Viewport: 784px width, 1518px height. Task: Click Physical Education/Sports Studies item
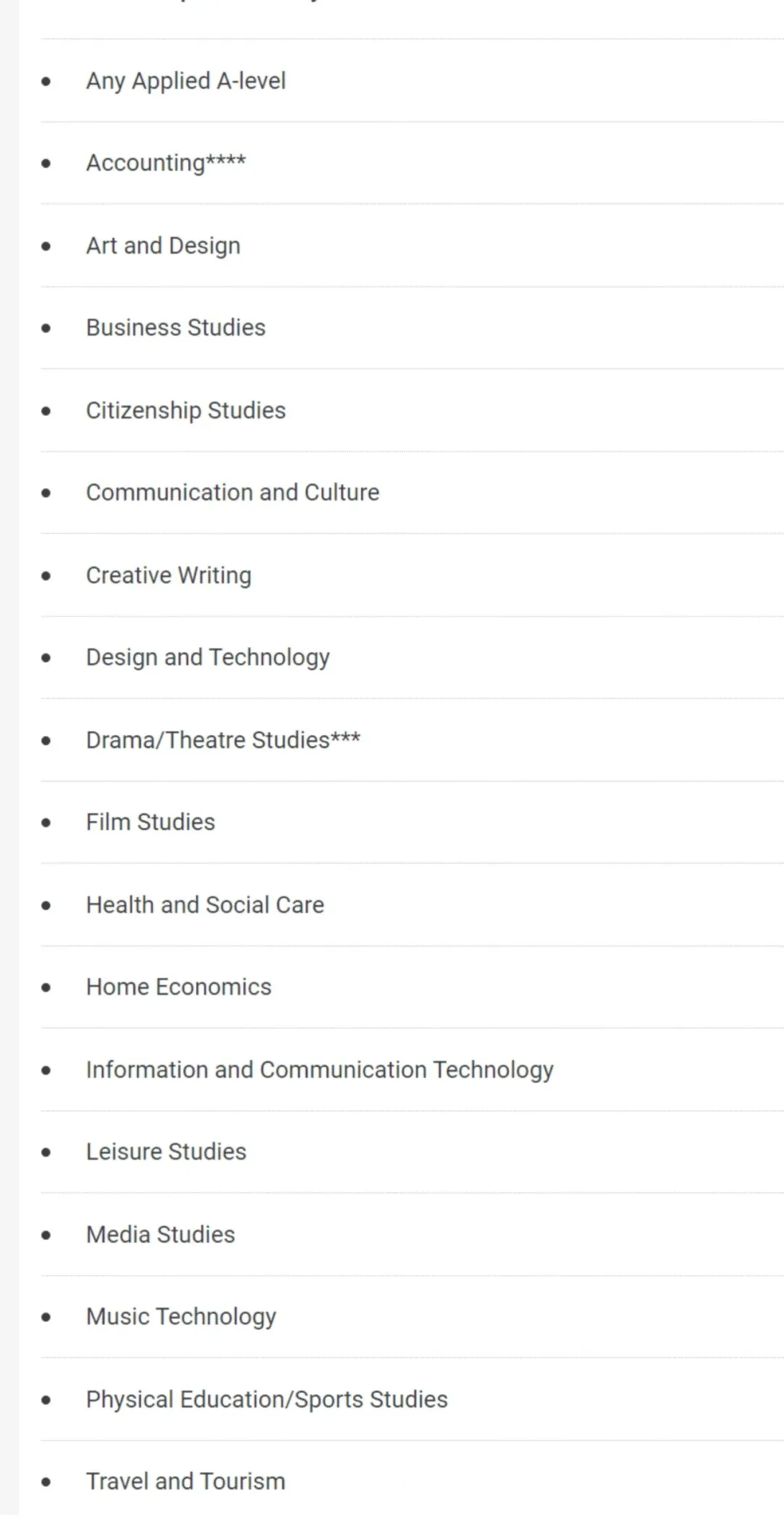(267, 1399)
